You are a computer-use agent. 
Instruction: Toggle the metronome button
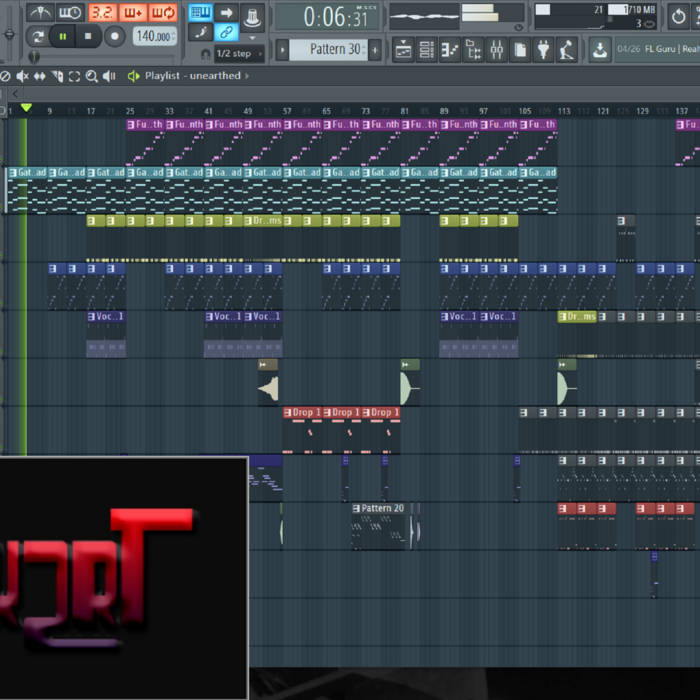tap(39, 13)
